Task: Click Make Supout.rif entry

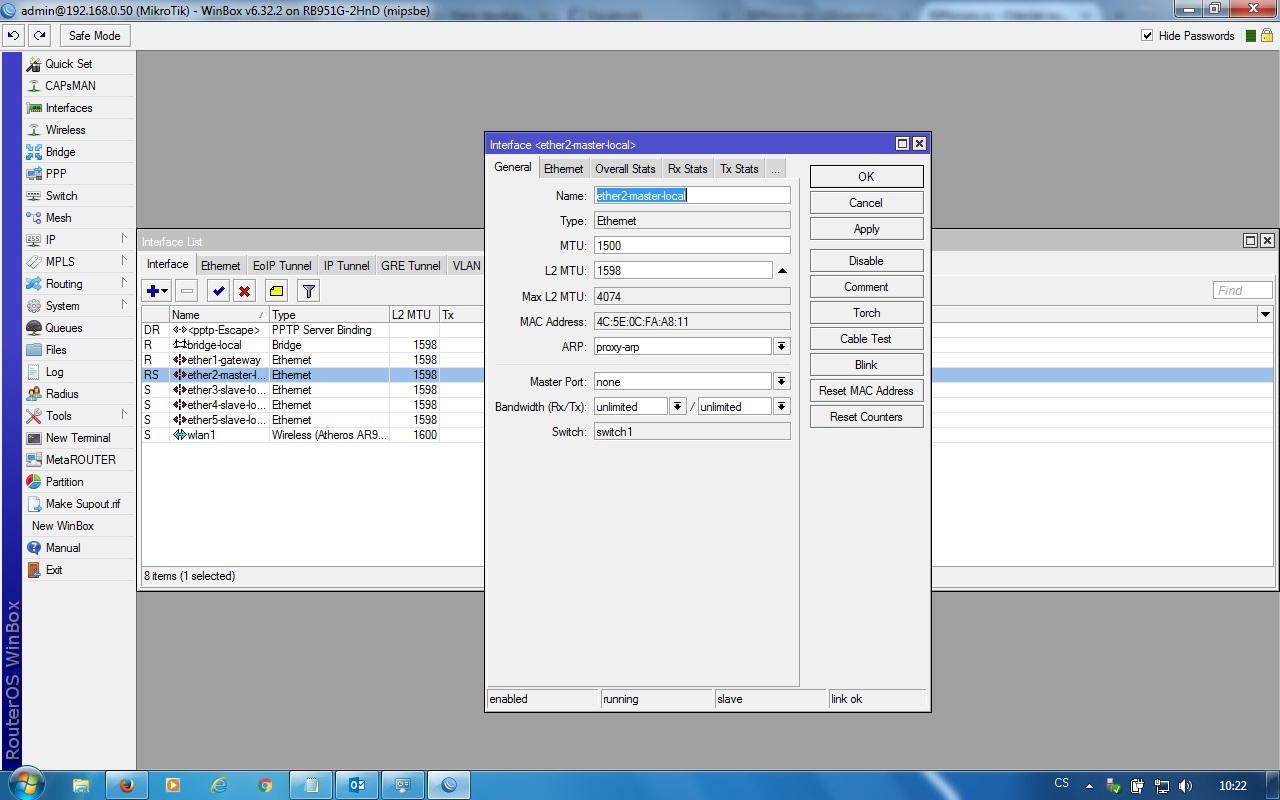Action: click(x=79, y=504)
